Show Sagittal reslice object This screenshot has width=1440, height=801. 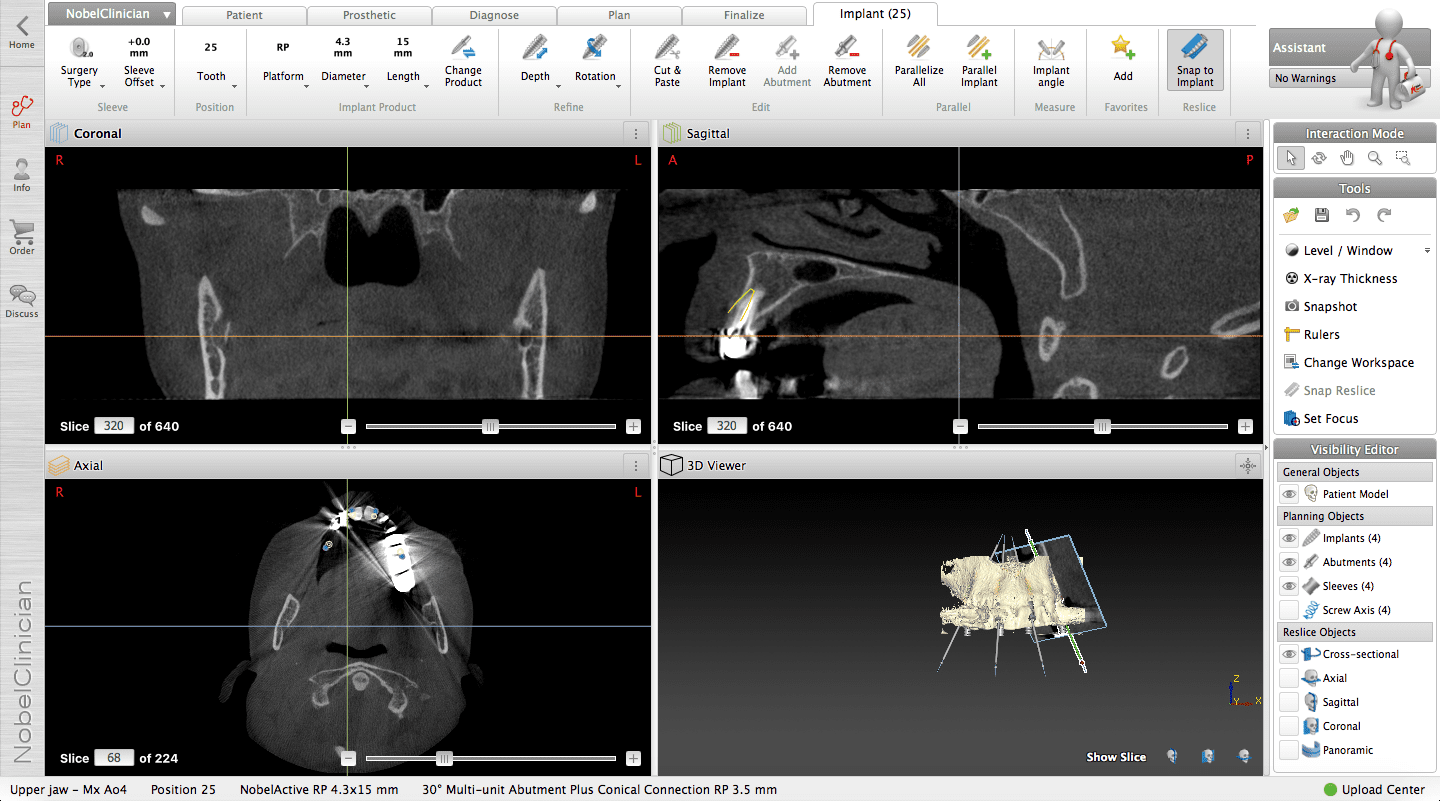click(x=1289, y=702)
